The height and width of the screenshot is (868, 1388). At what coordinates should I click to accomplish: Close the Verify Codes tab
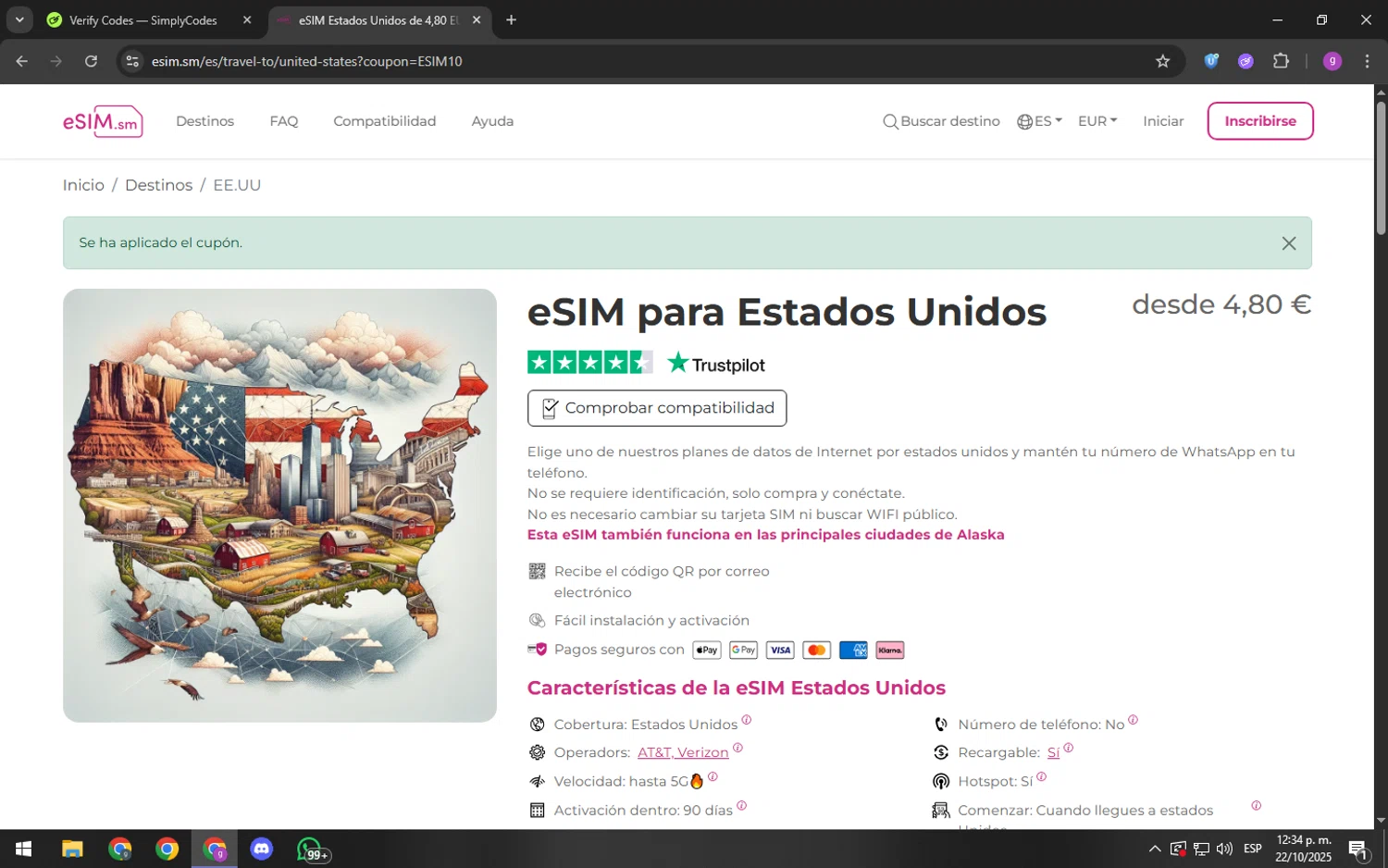pyautogui.click(x=247, y=20)
